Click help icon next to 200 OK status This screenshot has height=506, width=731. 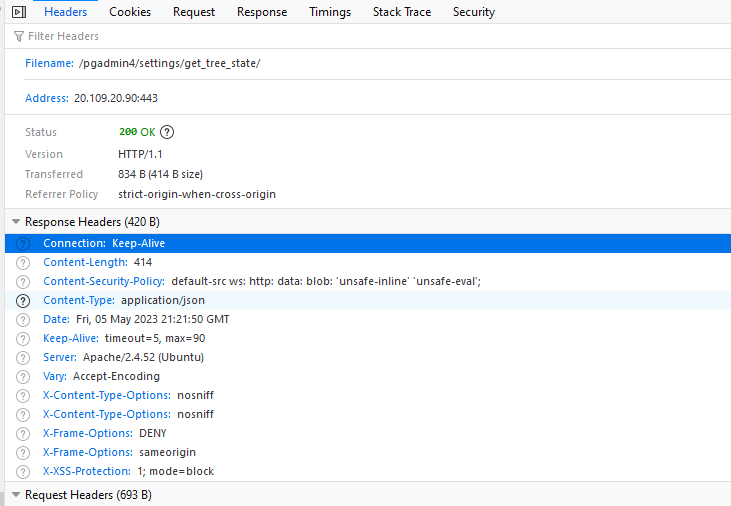[167, 132]
